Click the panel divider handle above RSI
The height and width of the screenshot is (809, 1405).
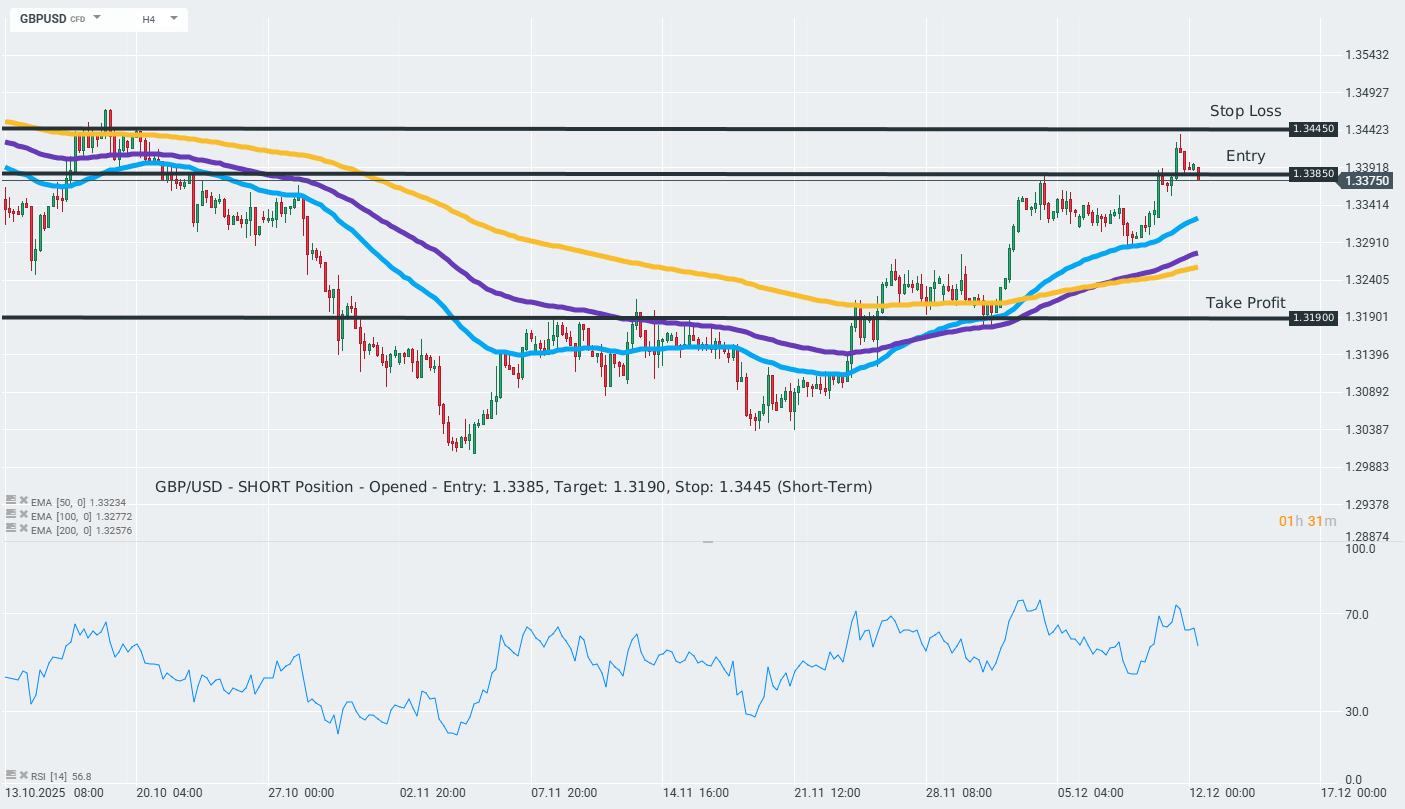click(x=708, y=541)
